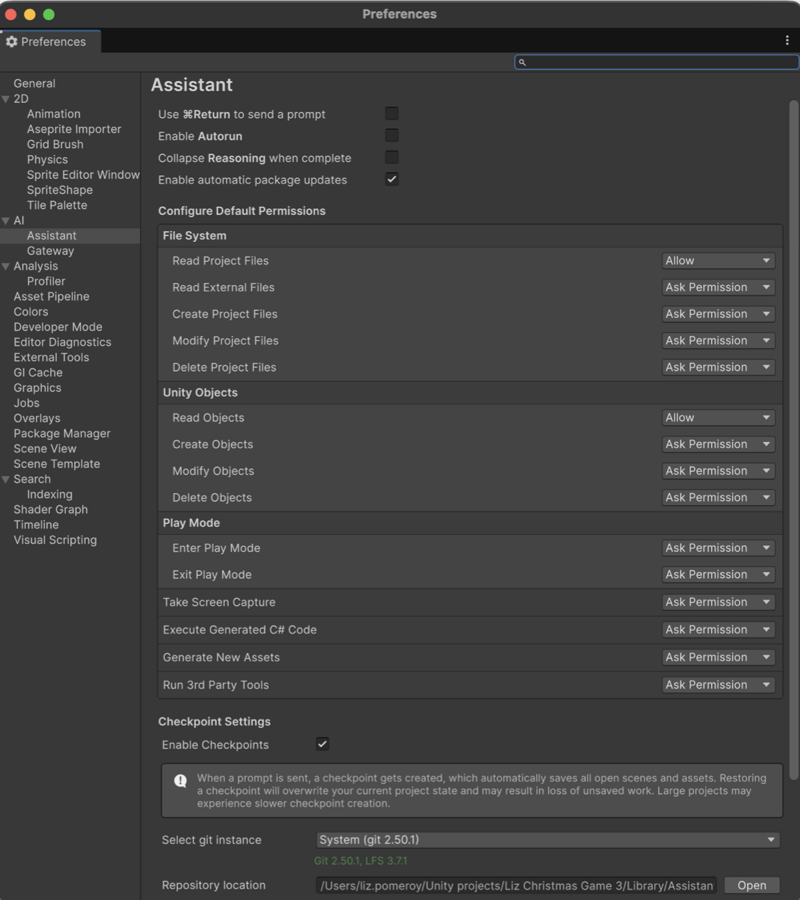Disable Enable automatic package updates
The width and height of the screenshot is (800, 900).
(x=390, y=179)
